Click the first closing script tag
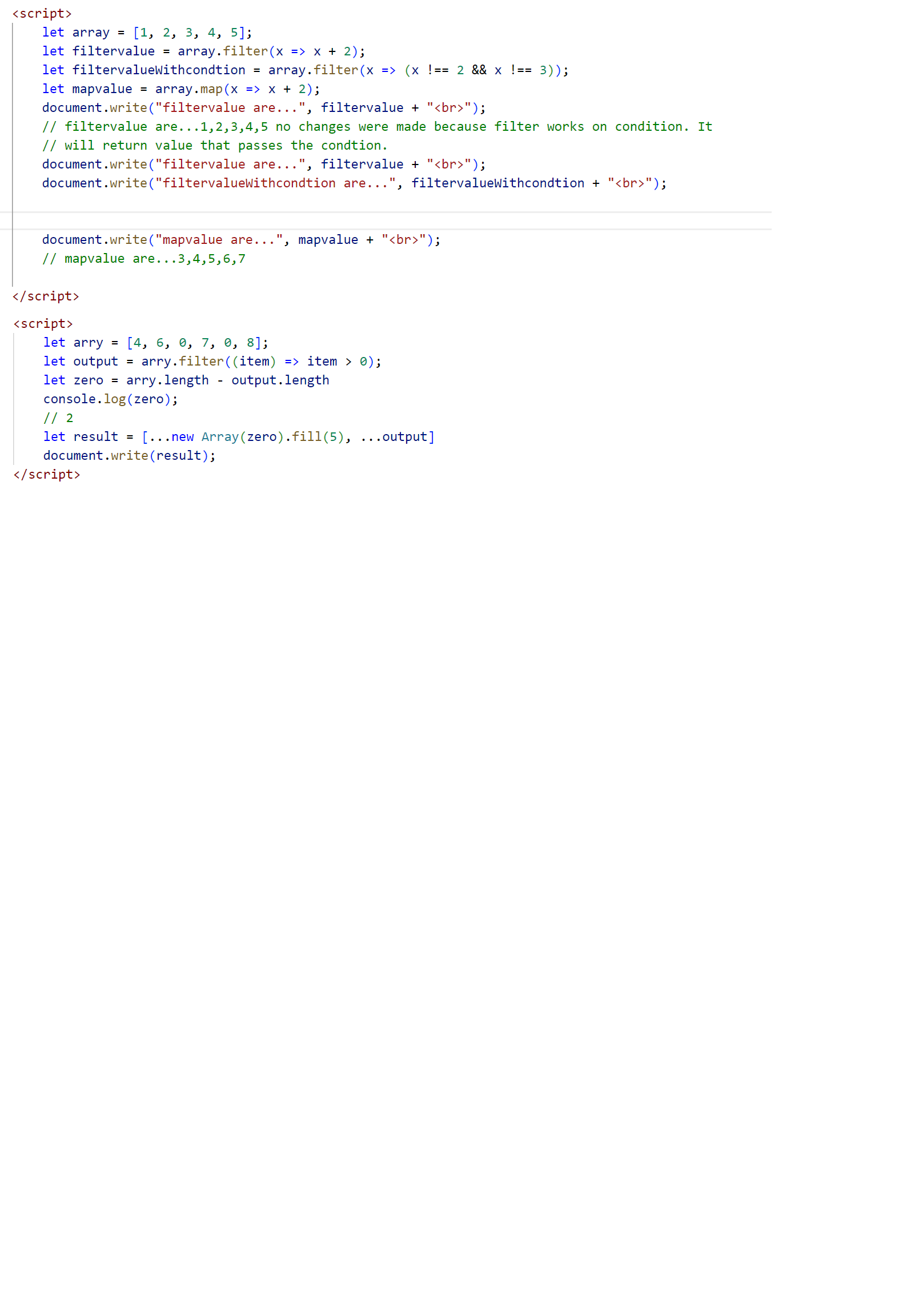907x1316 pixels. coord(46,296)
